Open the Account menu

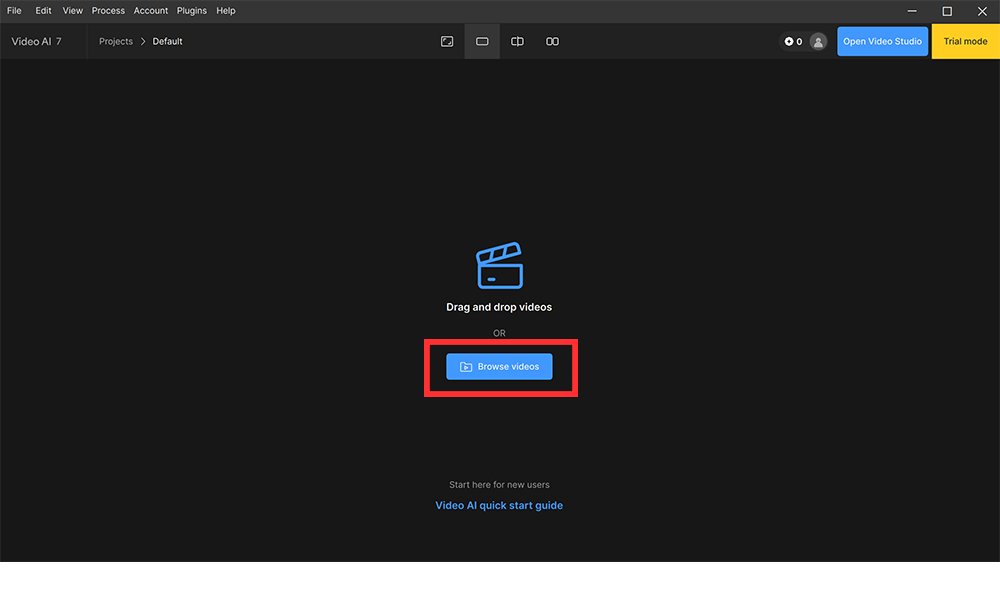(x=151, y=11)
